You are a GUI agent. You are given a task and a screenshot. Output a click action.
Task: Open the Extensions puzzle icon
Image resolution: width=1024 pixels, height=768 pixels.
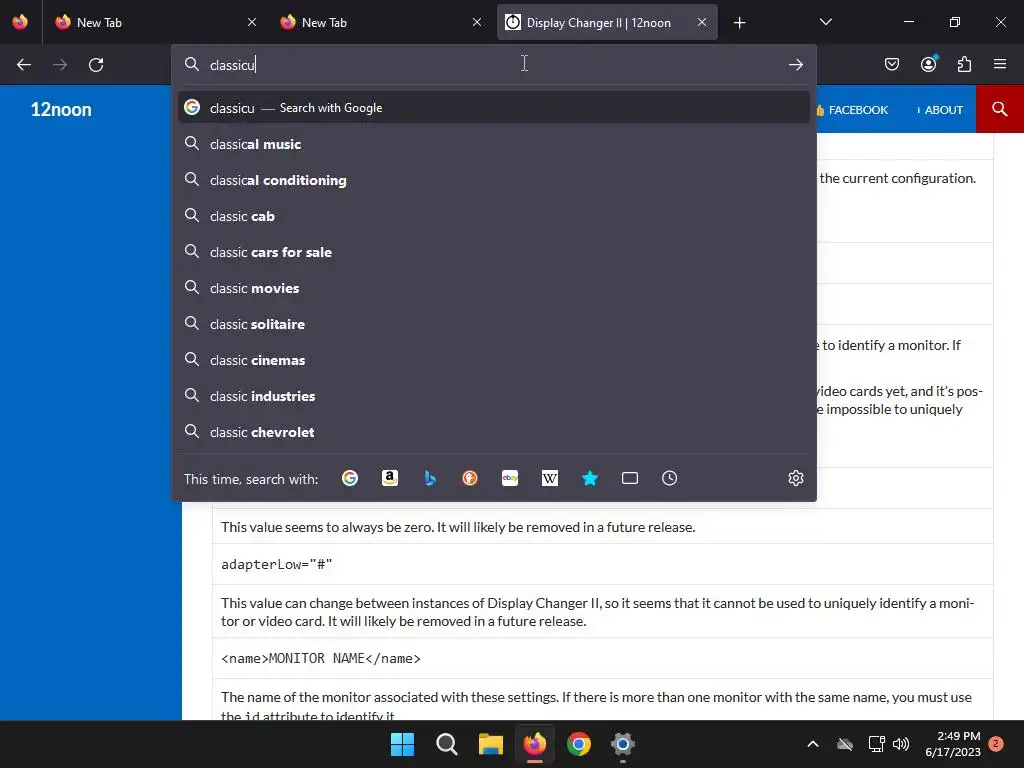click(x=965, y=64)
